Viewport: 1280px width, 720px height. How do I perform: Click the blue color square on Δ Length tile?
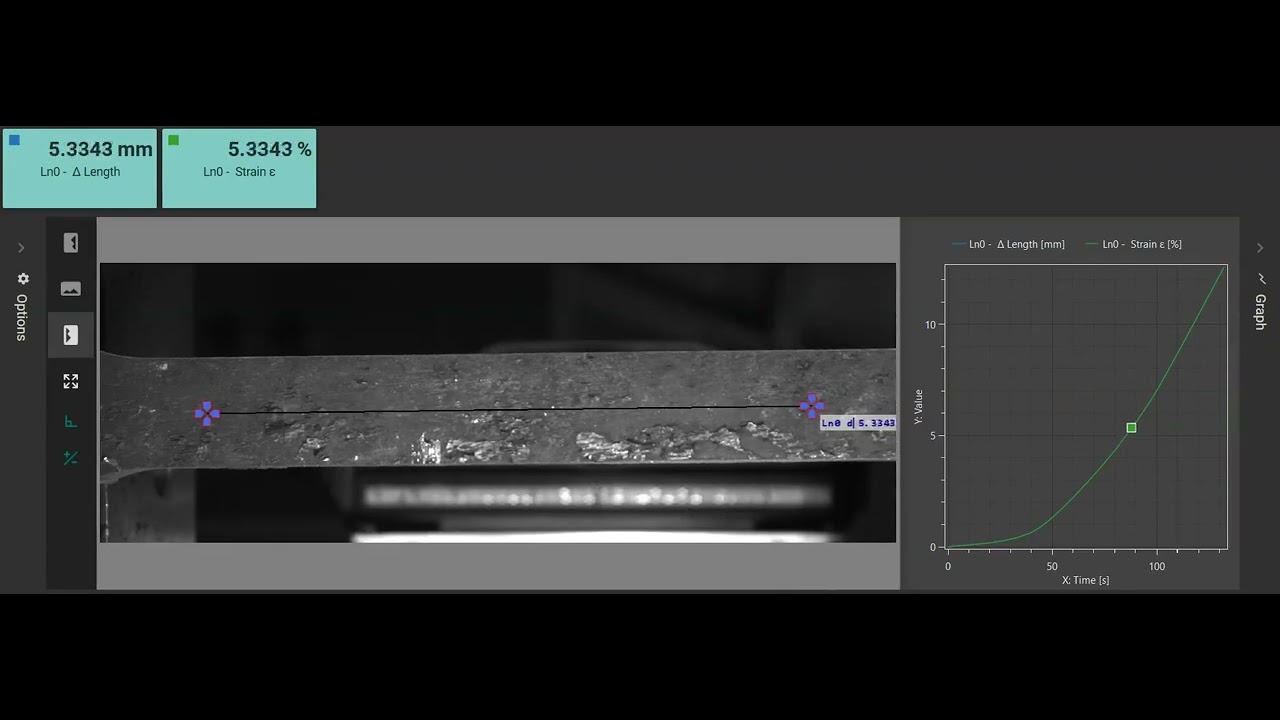pos(14,140)
